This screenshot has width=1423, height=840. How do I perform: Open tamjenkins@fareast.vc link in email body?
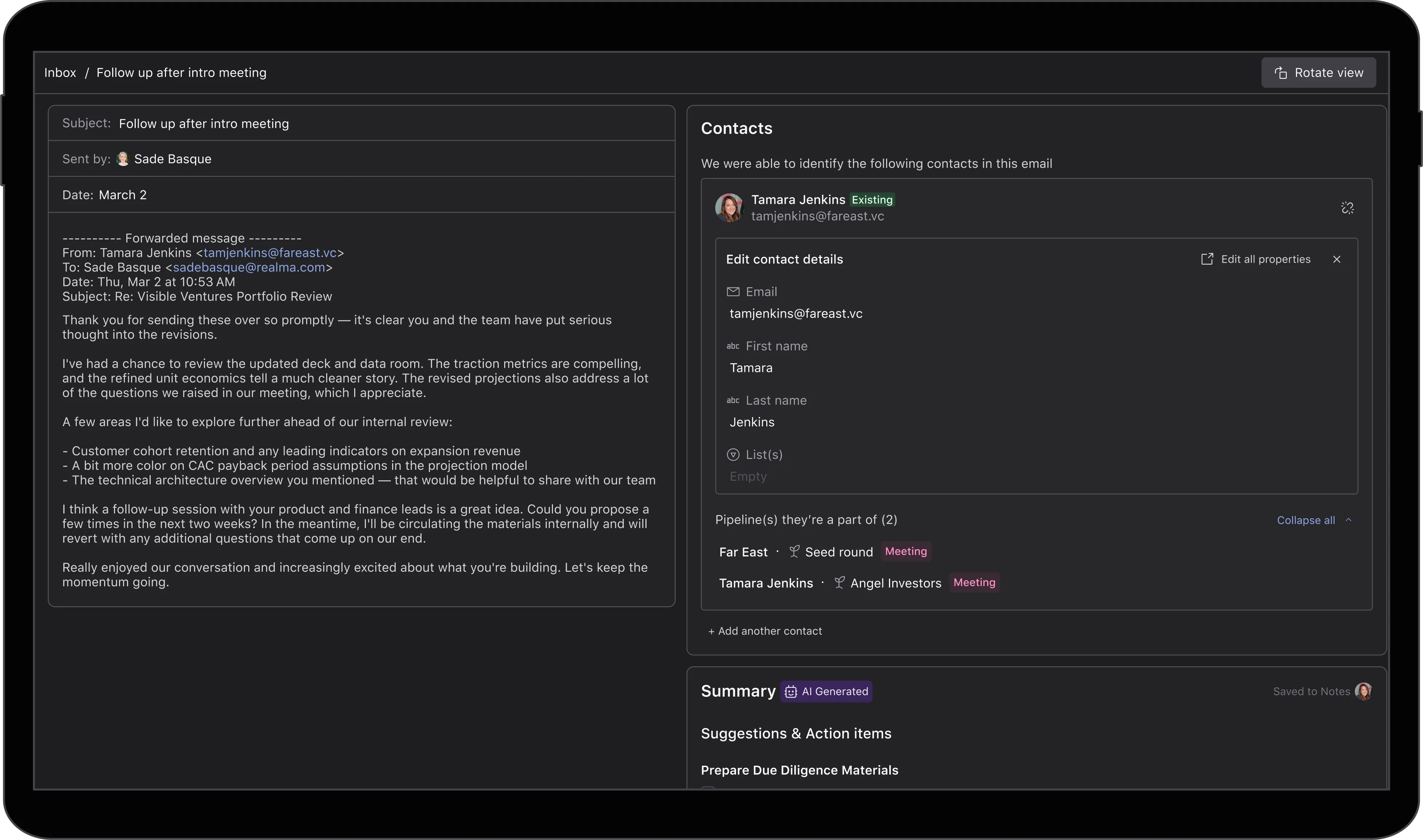[270, 253]
